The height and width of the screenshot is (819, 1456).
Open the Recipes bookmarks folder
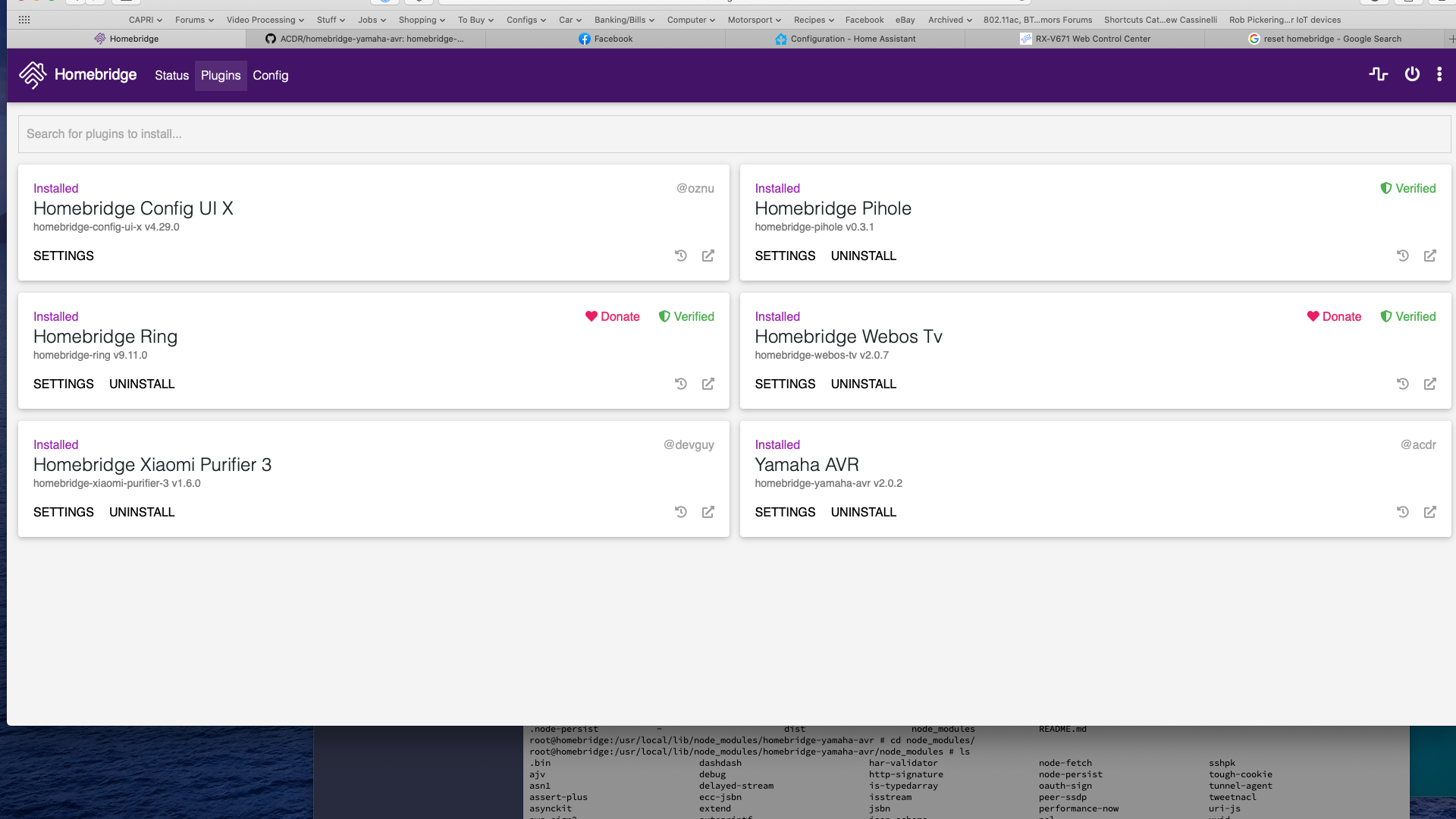(814, 20)
